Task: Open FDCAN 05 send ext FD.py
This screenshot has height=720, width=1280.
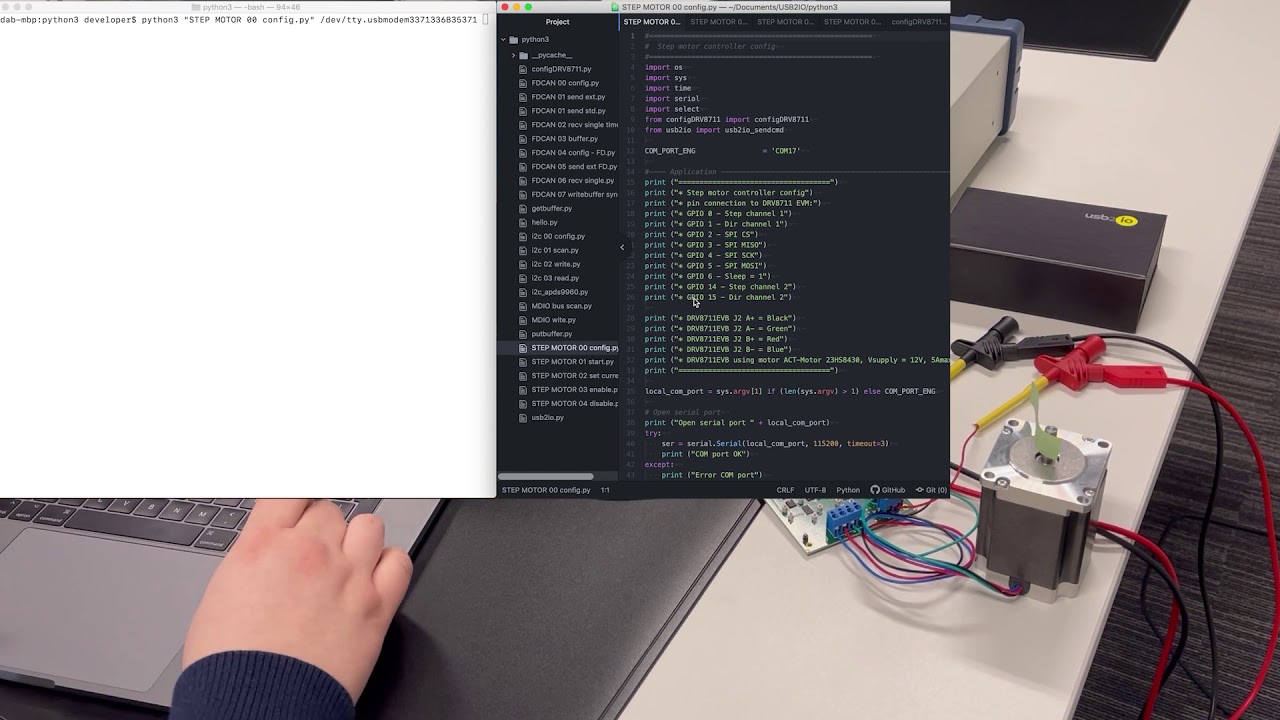Action: [x=574, y=167]
